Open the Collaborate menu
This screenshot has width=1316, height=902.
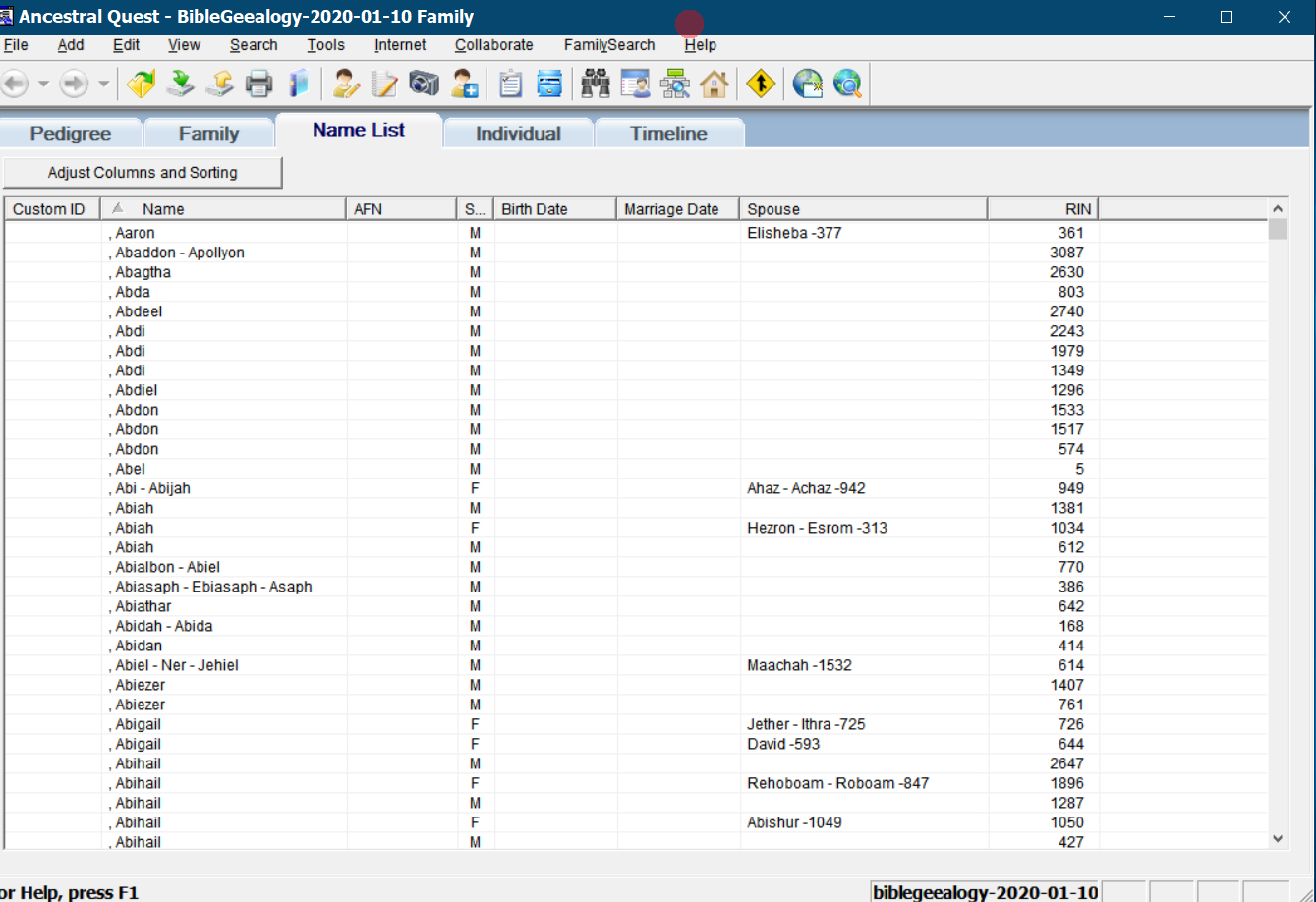pos(493,45)
